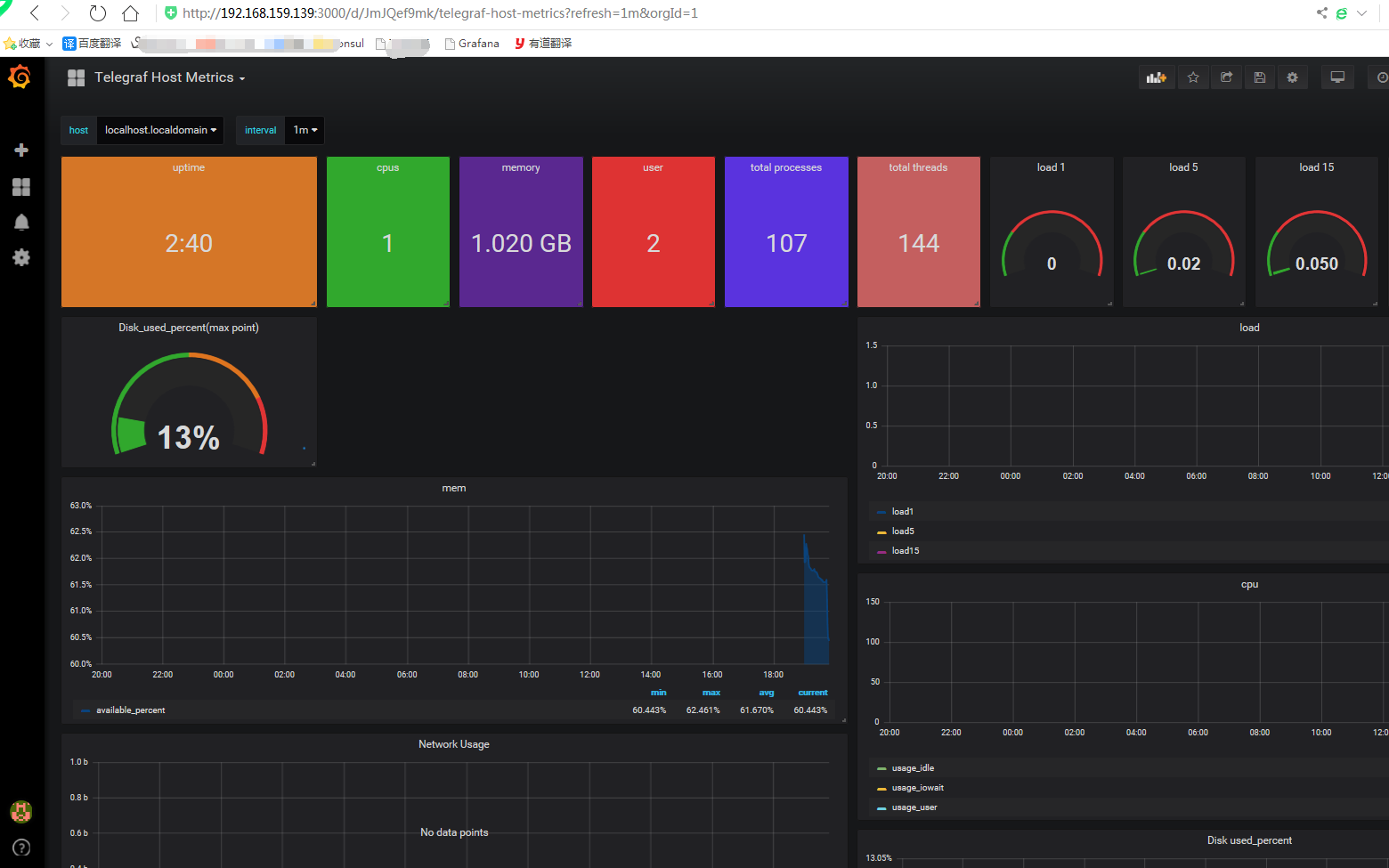The height and width of the screenshot is (868, 1389).
Task: Open the Grafana logo home menu
Action: point(20,77)
